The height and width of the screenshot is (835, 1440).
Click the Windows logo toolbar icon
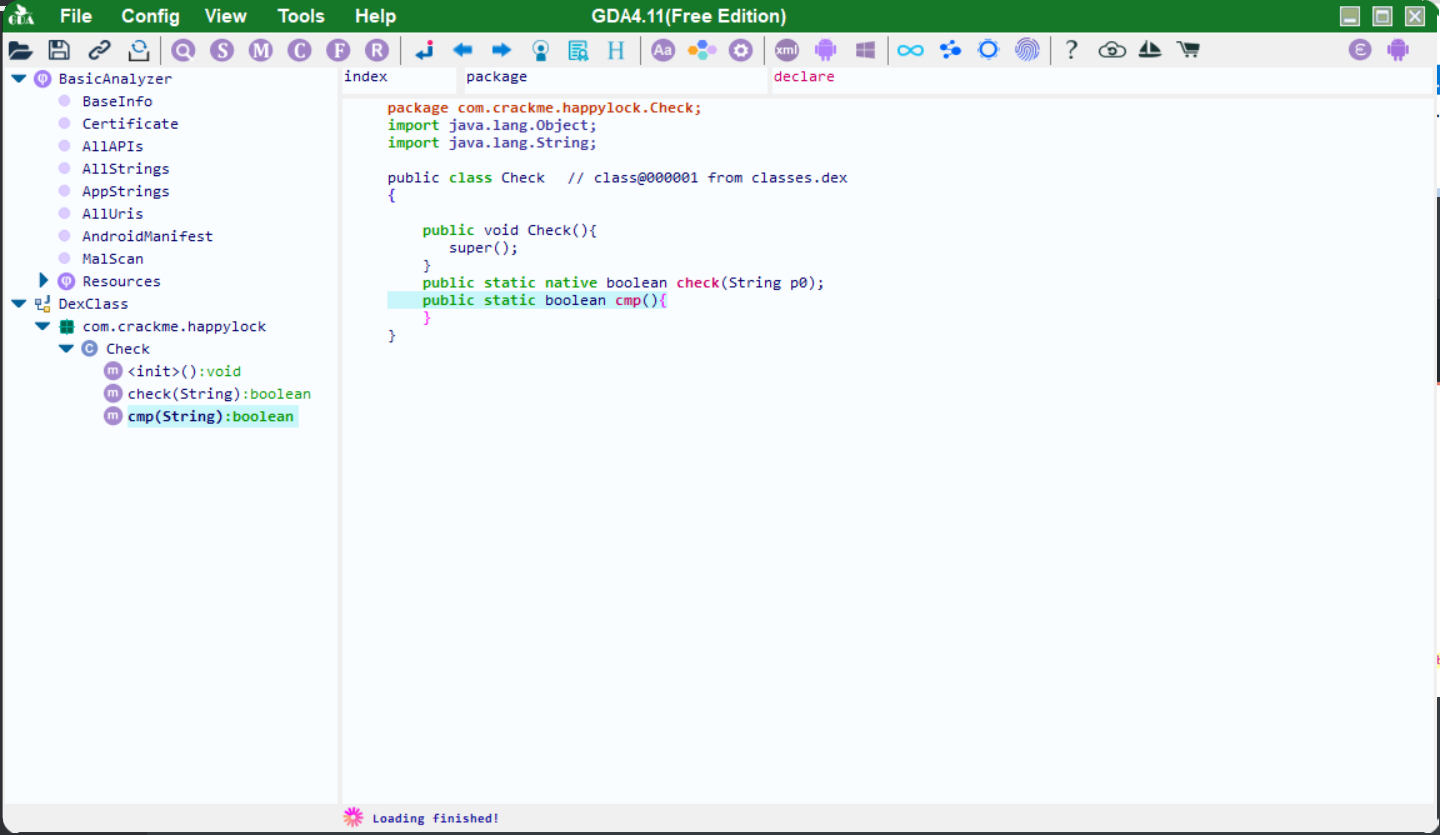pyautogui.click(x=865, y=50)
